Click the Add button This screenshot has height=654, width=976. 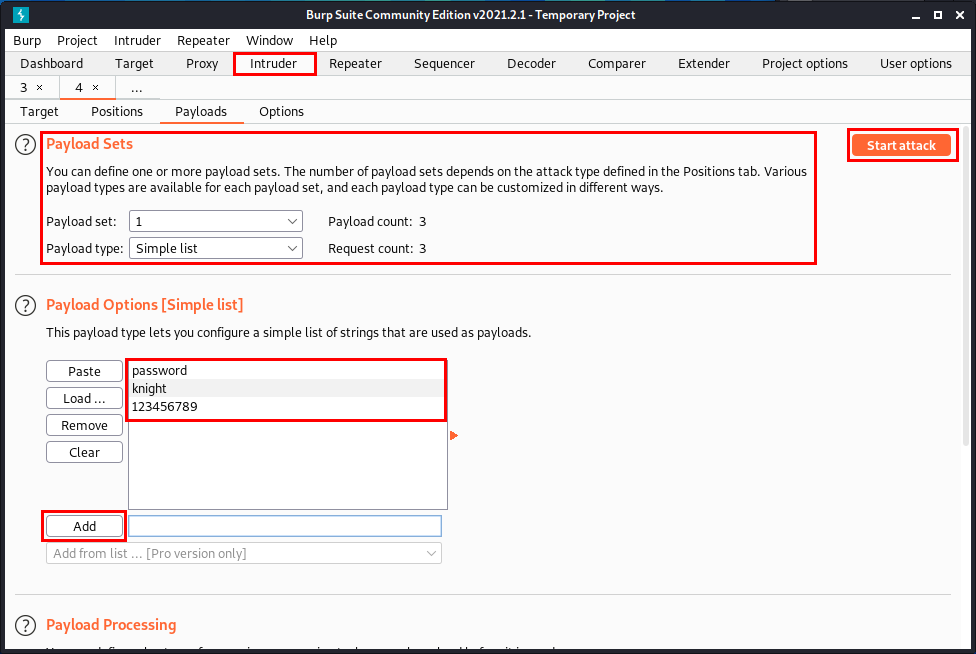tap(84, 526)
